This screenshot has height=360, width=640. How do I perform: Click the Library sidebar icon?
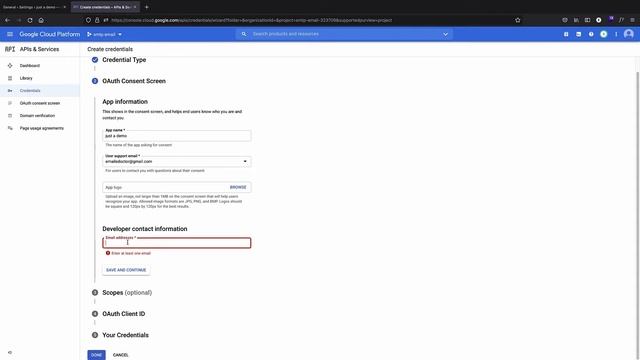tap(10, 78)
